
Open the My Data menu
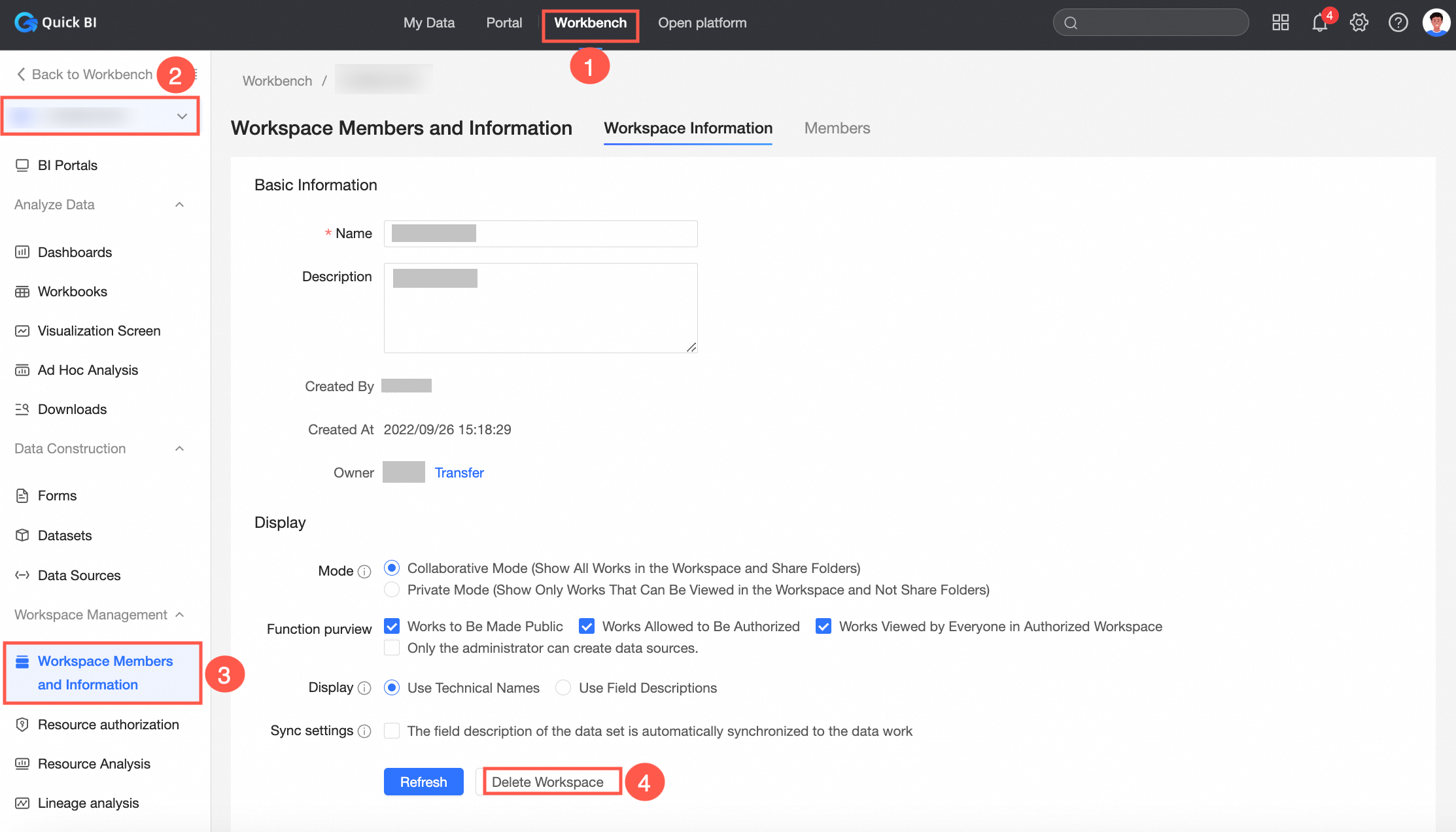(429, 23)
